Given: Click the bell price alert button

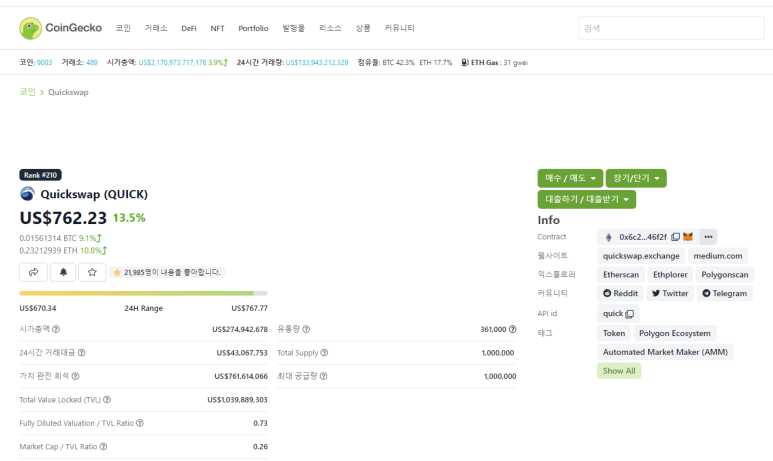Looking at the screenshot, I should click(63, 272).
